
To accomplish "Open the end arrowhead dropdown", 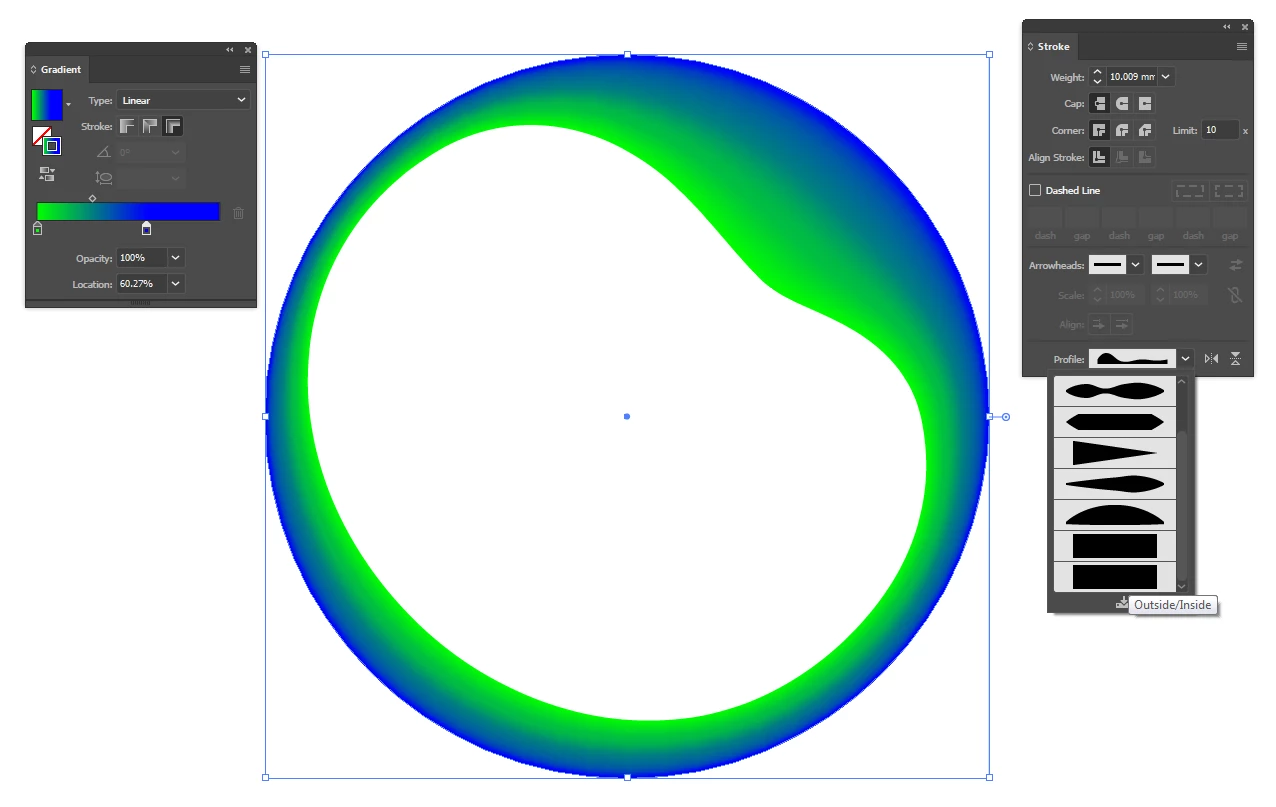I will (1198, 264).
